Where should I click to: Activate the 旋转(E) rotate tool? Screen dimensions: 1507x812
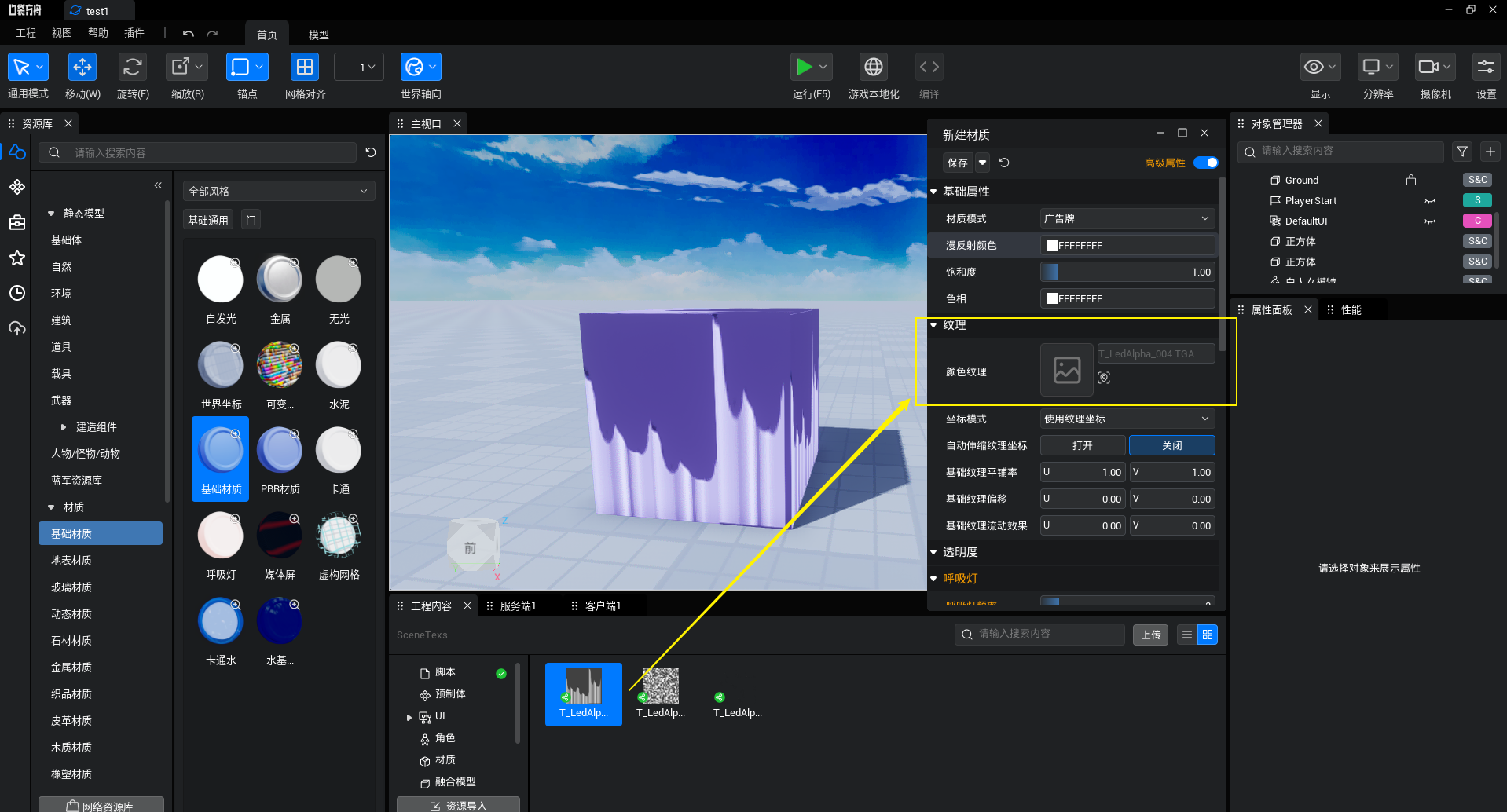click(x=132, y=67)
